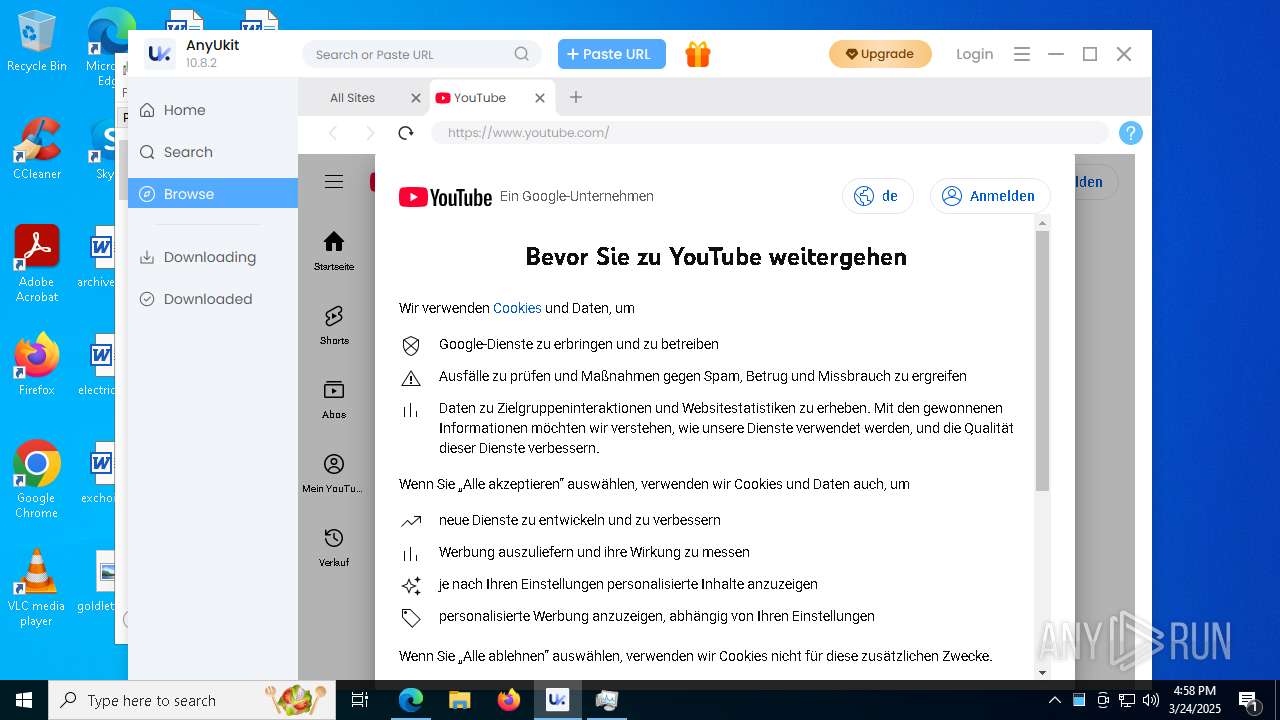The image size is (1280, 720).
Task: Open YouTube Shorts in sidebar
Action: (334, 325)
